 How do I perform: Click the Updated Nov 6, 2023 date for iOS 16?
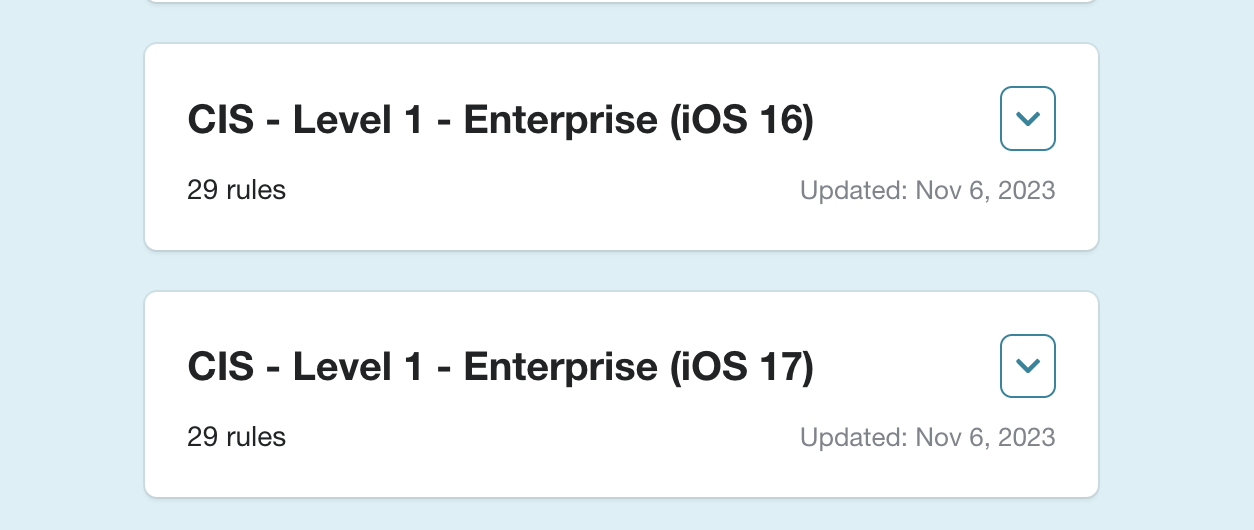tap(927, 190)
